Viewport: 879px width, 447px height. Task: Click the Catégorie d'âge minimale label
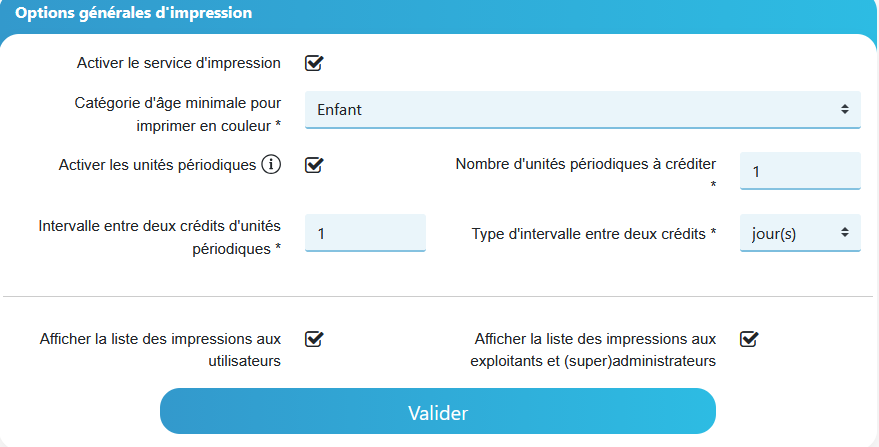point(178,114)
